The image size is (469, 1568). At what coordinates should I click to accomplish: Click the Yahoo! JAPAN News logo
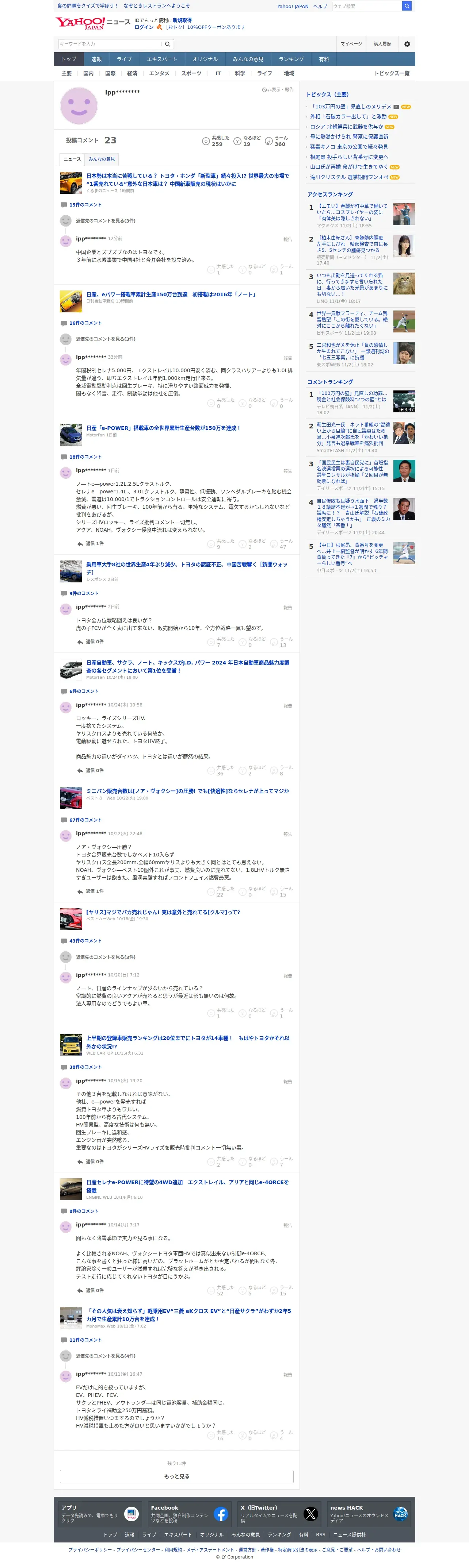point(92,23)
